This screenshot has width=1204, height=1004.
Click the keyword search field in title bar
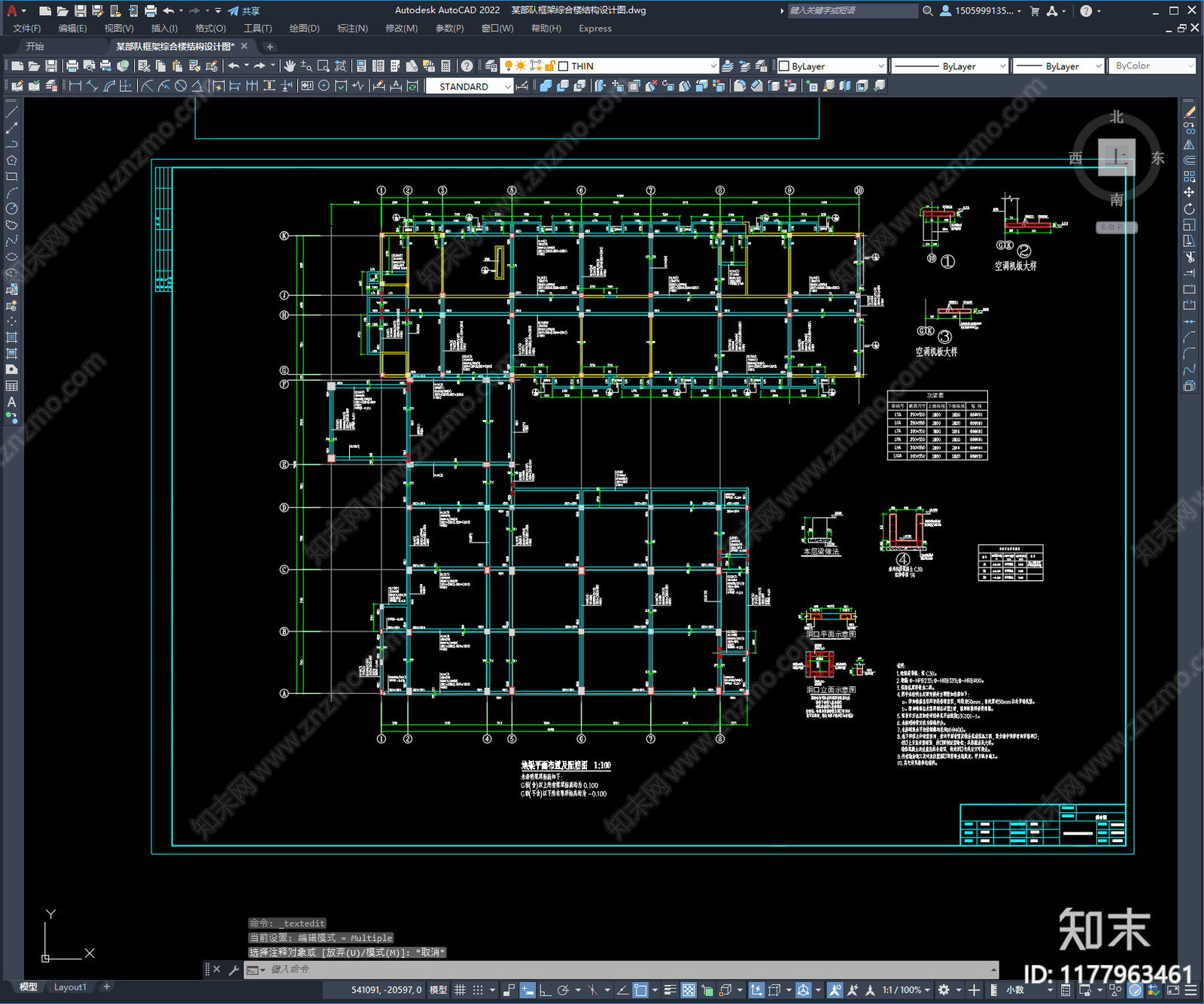(852, 11)
